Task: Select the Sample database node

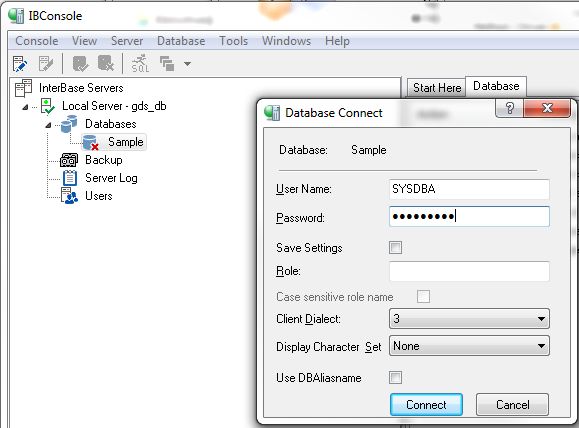Action: 126,142
